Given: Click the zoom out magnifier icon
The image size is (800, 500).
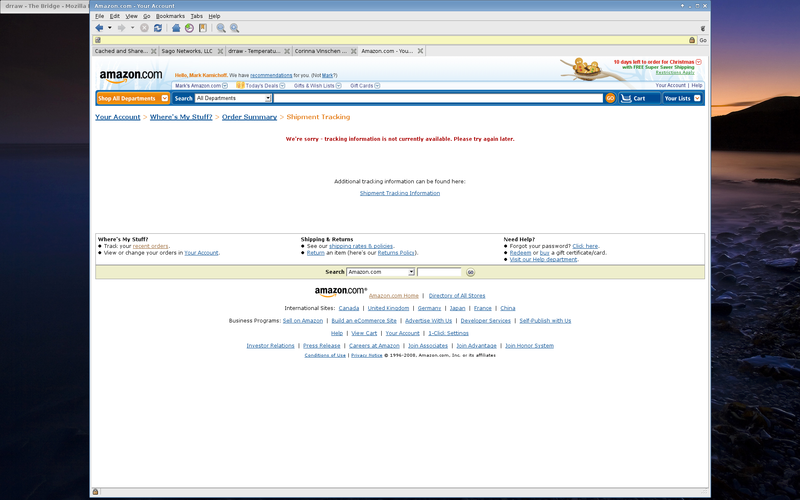Looking at the screenshot, I should coord(221,28).
